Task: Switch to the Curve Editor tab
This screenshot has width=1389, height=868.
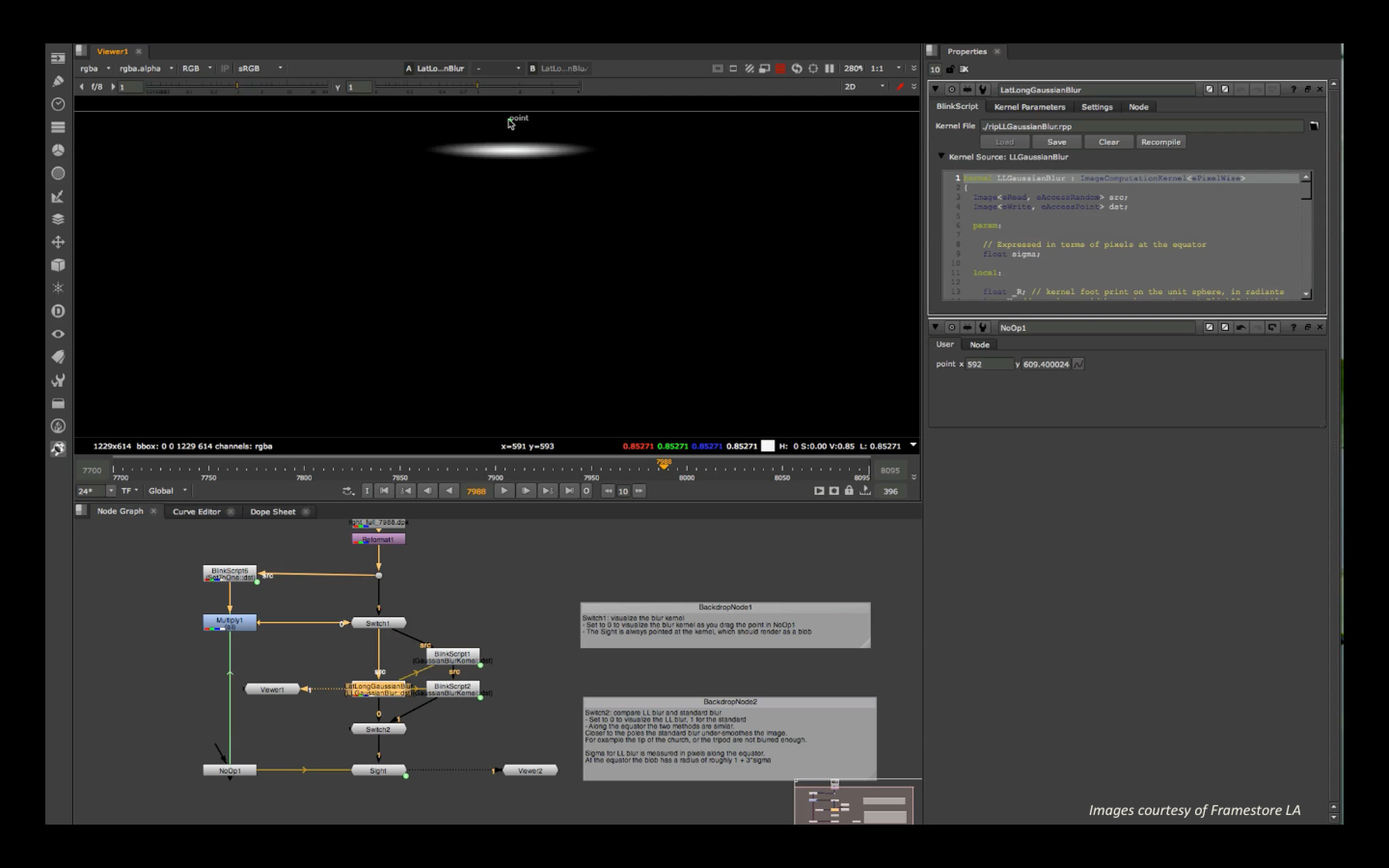Action: pyautogui.click(x=196, y=511)
